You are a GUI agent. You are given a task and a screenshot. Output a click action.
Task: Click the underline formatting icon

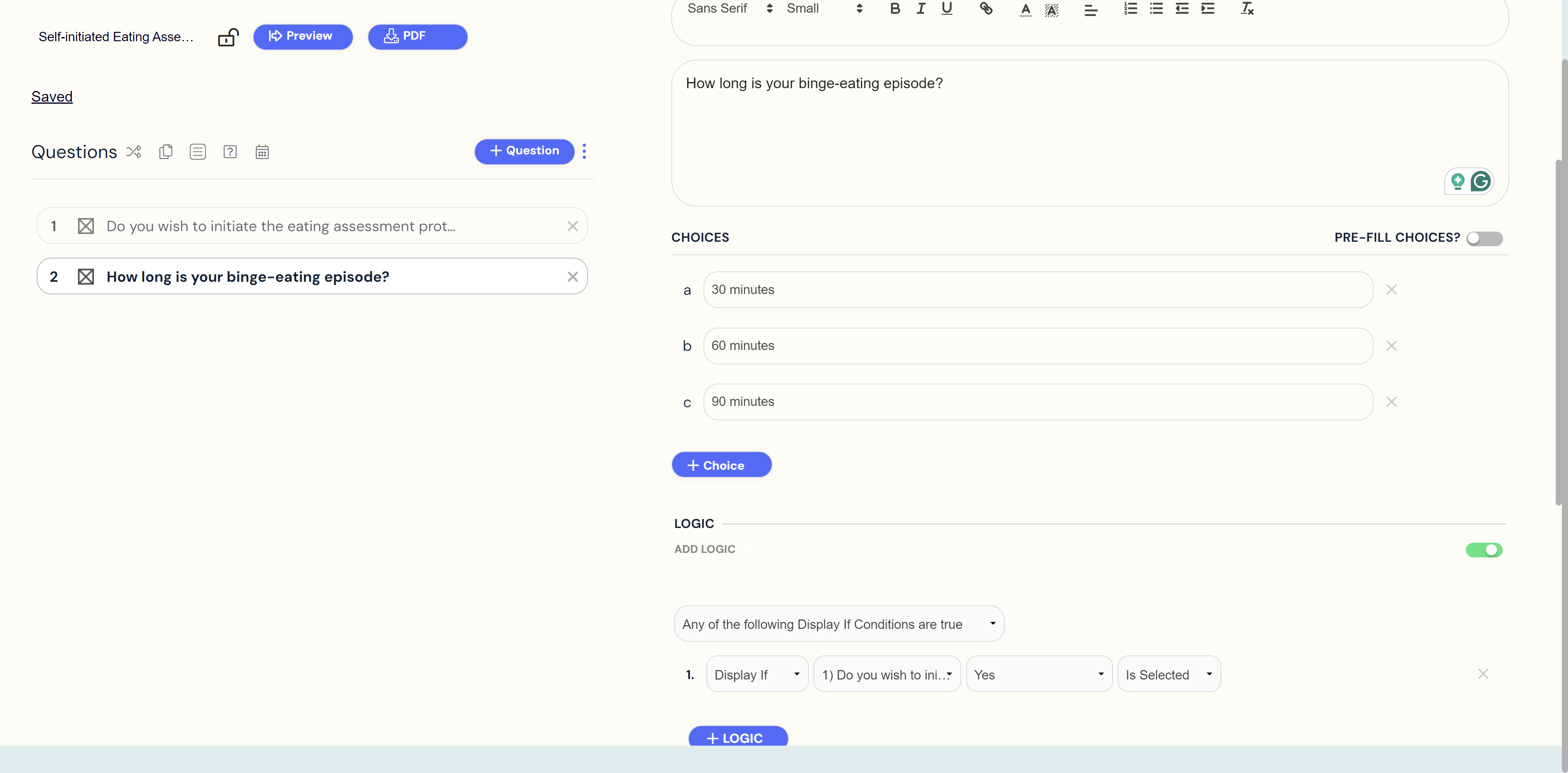pyautogui.click(x=946, y=8)
